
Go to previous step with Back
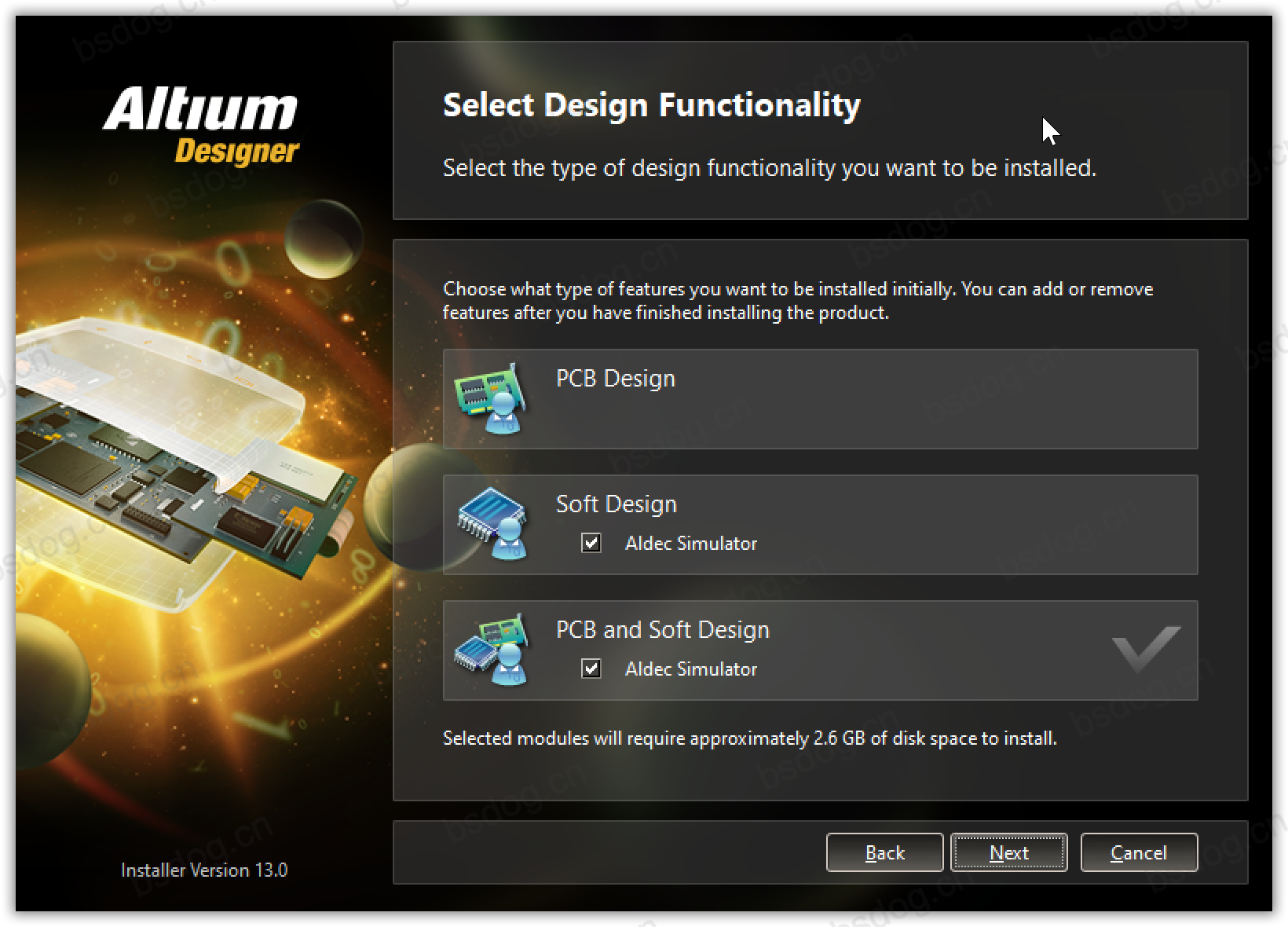(x=885, y=852)
